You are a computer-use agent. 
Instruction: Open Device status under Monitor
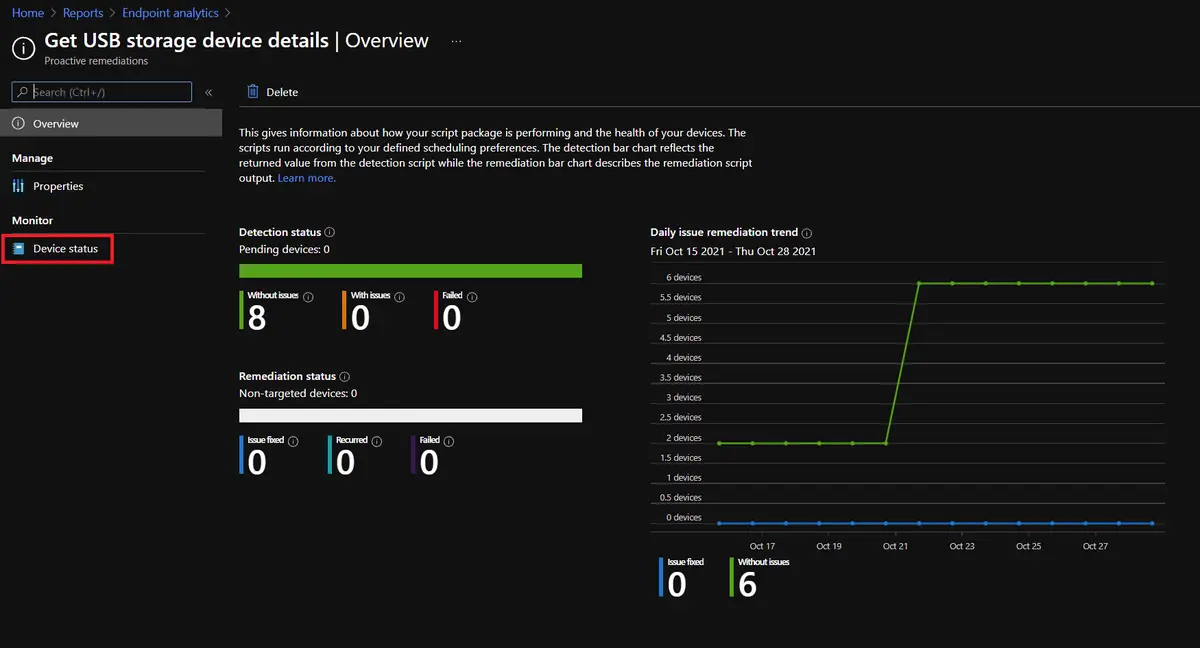pyautogui.click(x=65, y=248)
